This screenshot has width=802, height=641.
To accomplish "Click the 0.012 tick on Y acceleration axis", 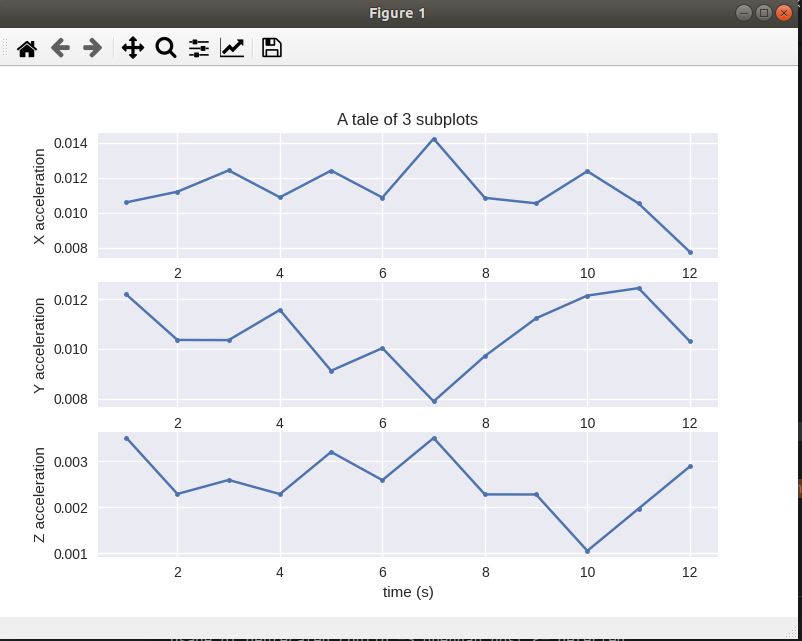I will [x=71, y=300].
